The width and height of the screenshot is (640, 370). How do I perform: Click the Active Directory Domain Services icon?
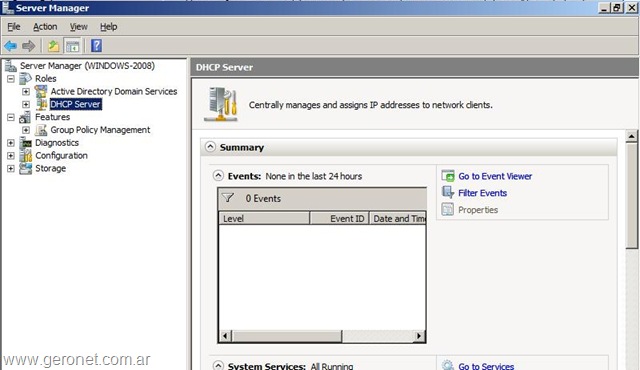point(41,91)
